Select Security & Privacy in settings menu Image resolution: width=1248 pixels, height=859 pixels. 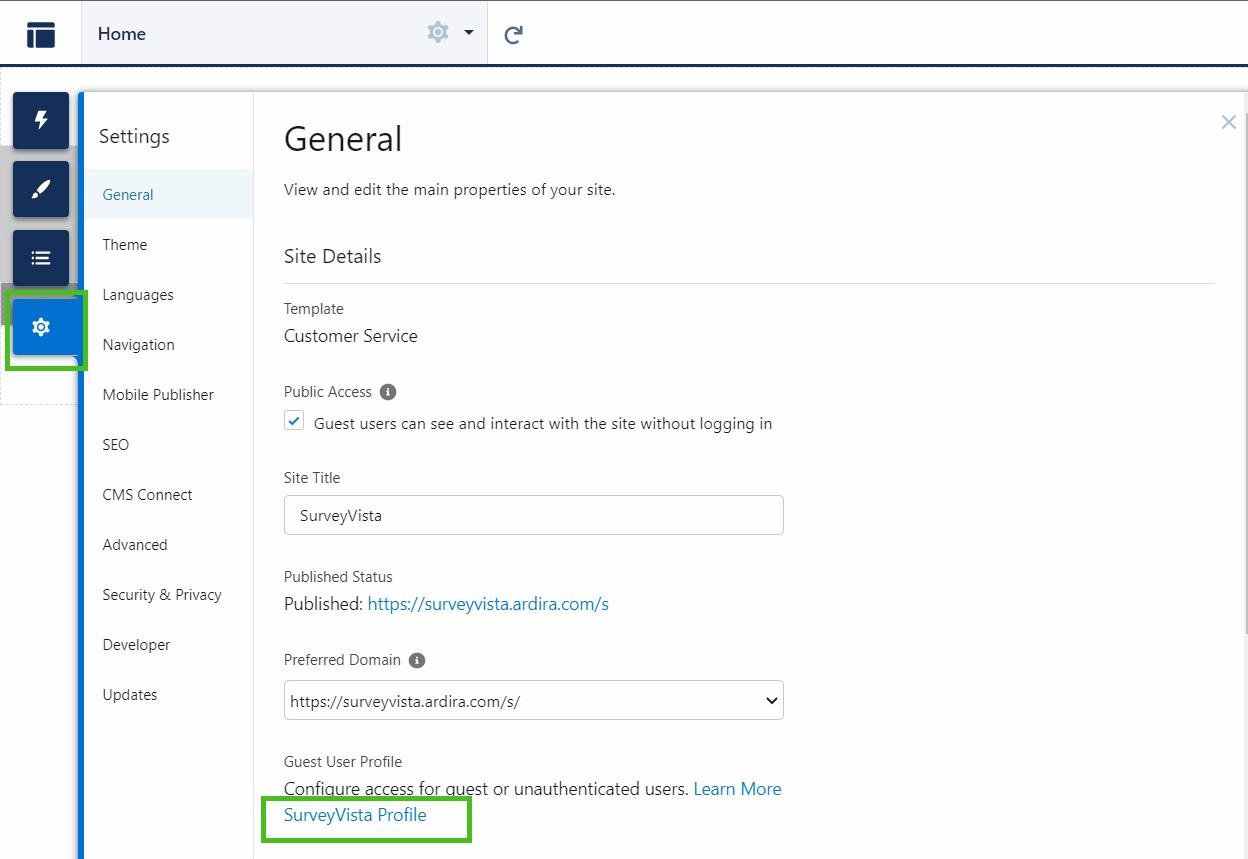(162, 594)
